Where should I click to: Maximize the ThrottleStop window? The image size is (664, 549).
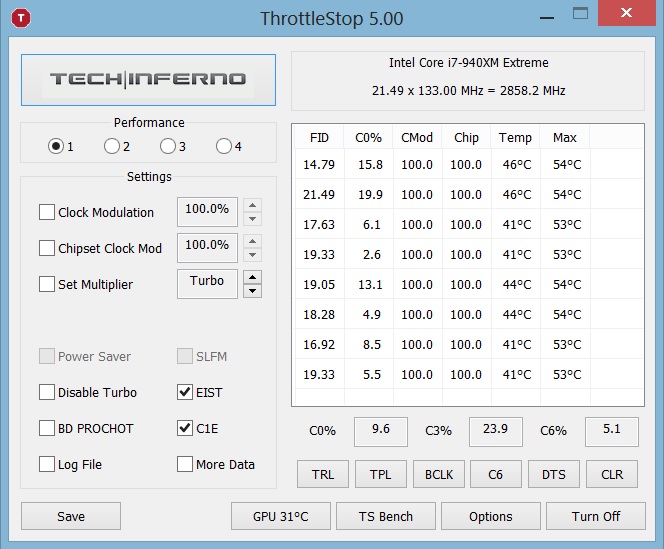580,14
